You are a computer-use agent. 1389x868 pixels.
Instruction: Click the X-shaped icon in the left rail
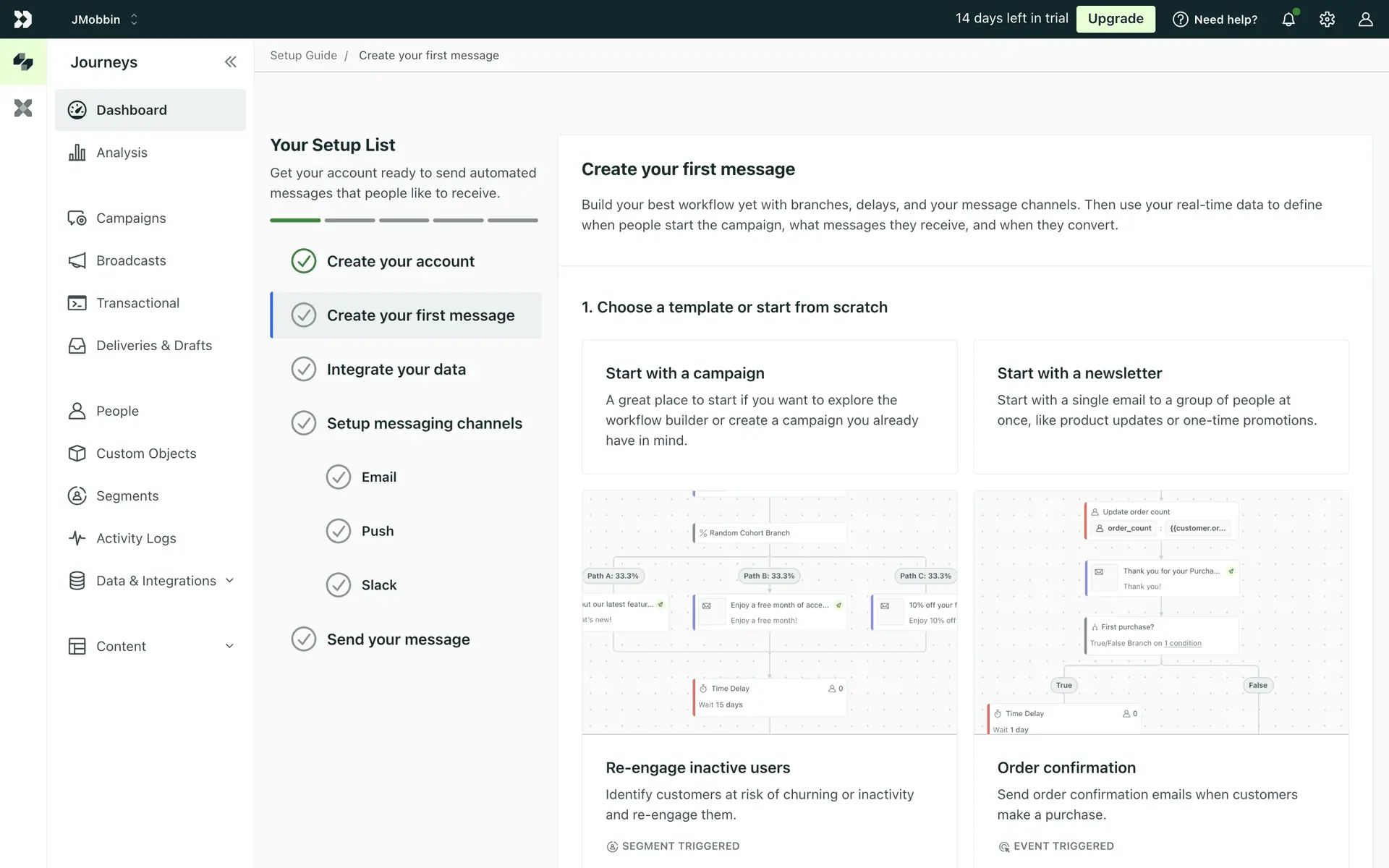pos(23,109)
